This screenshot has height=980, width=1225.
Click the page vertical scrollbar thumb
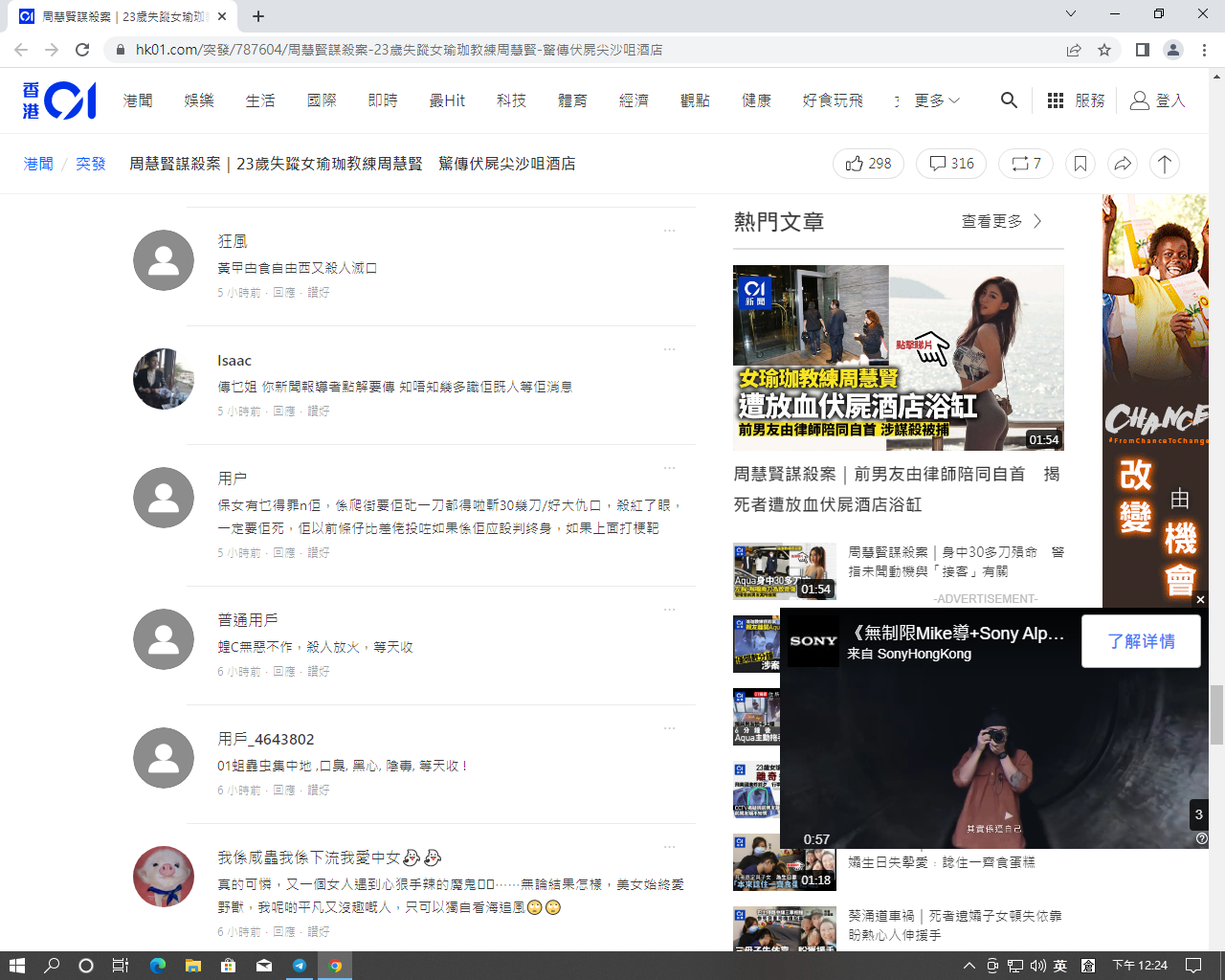point(1217,715)
